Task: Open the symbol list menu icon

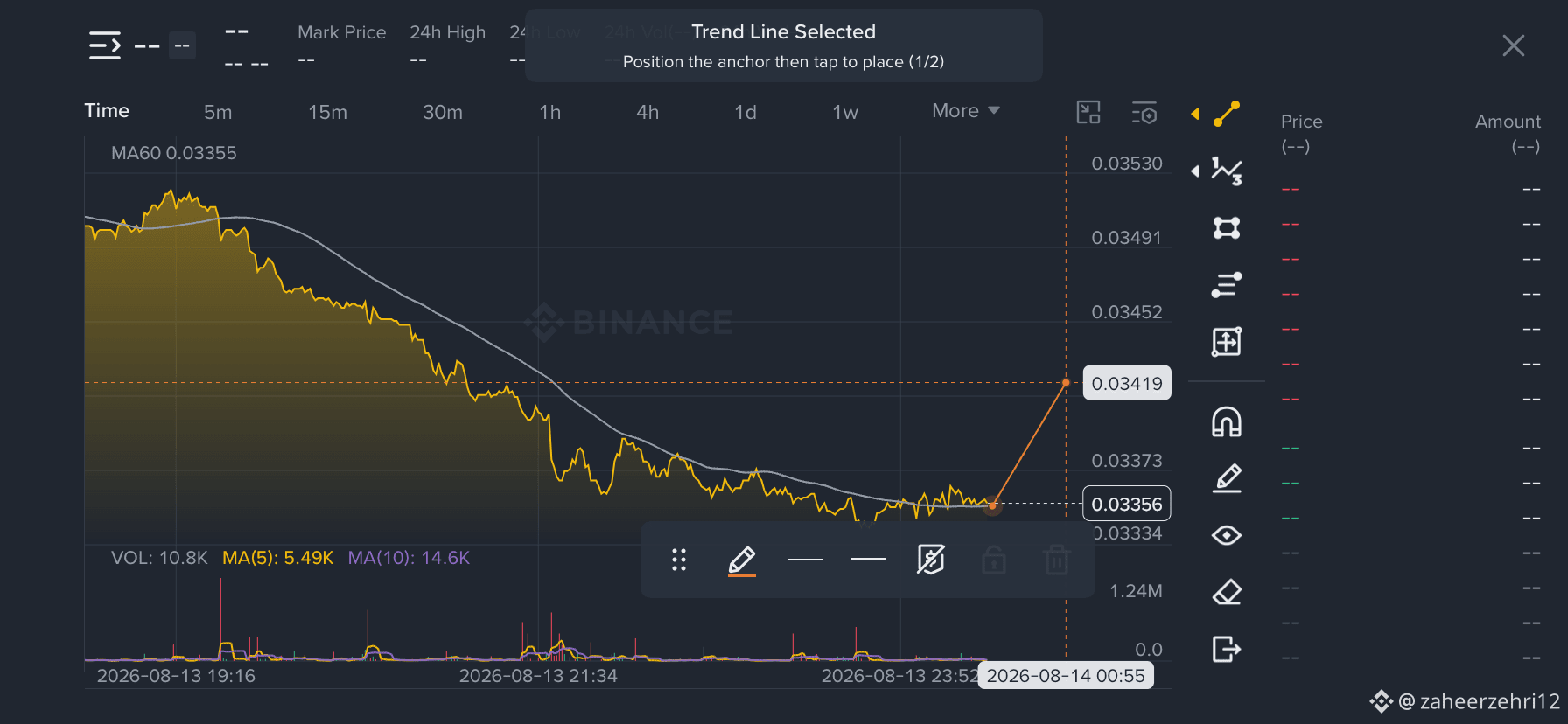Action: pos(105,45)
